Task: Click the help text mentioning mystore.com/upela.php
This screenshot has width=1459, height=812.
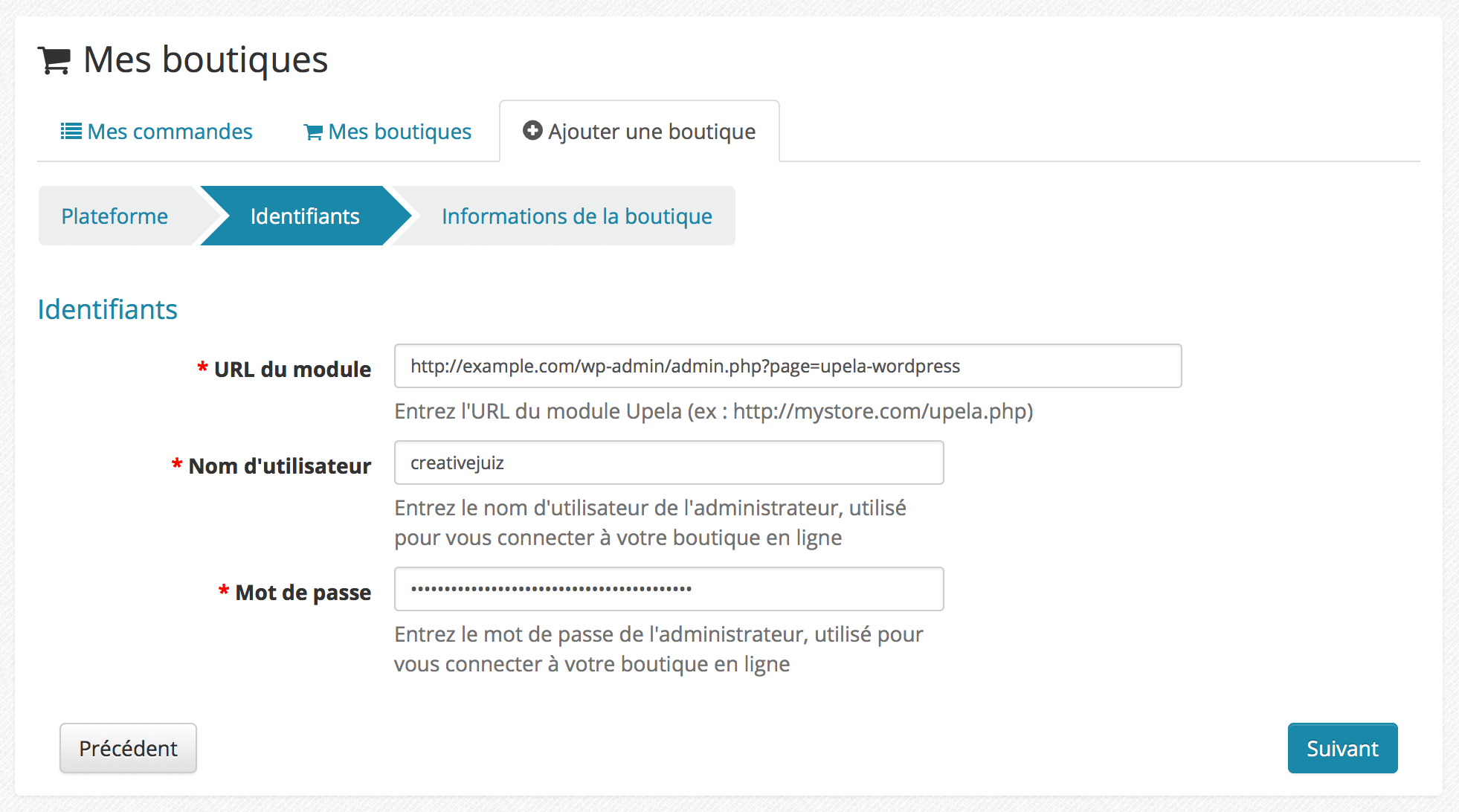Action: (714, 411)
